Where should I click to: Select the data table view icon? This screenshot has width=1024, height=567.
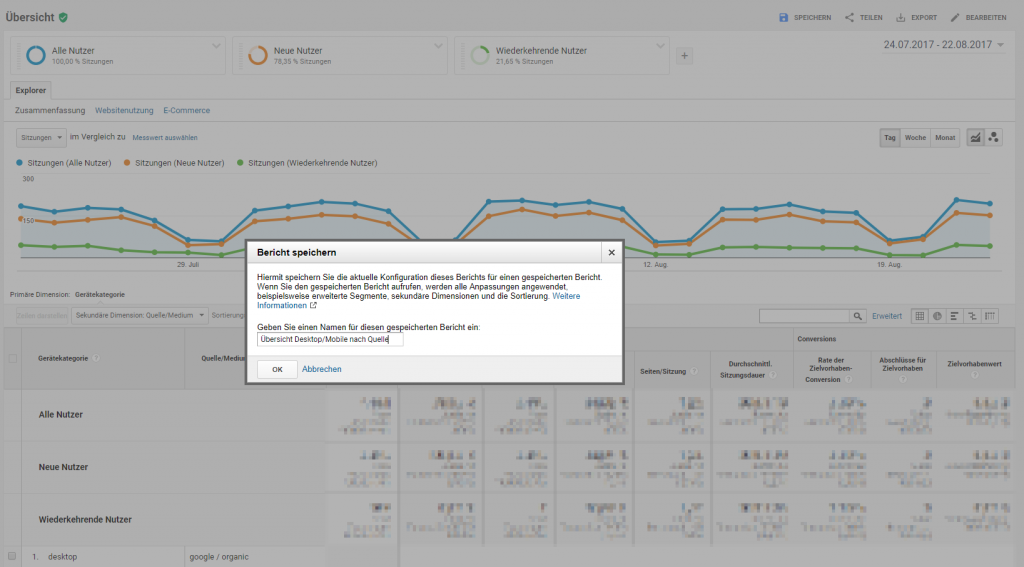pos(920,316)
